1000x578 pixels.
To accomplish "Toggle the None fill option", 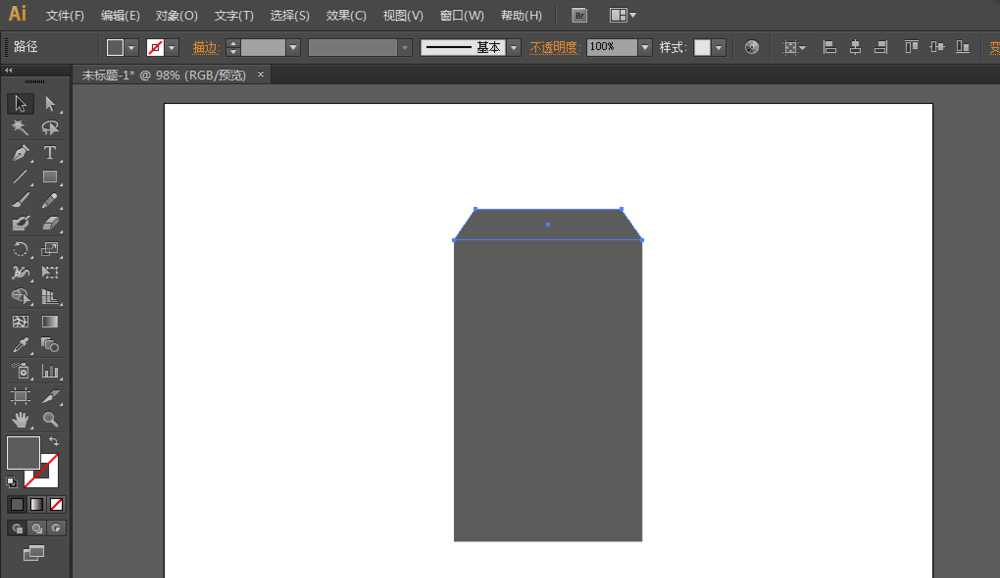I will point(56,504).
